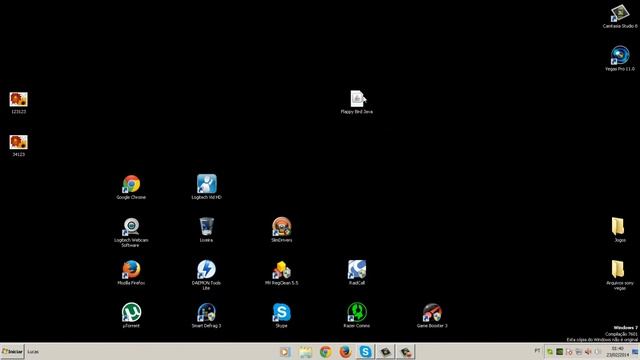Click the Lixeira recycle bin icon
Image resolution: width=640 pixels, height=360 pixels.
207,230
